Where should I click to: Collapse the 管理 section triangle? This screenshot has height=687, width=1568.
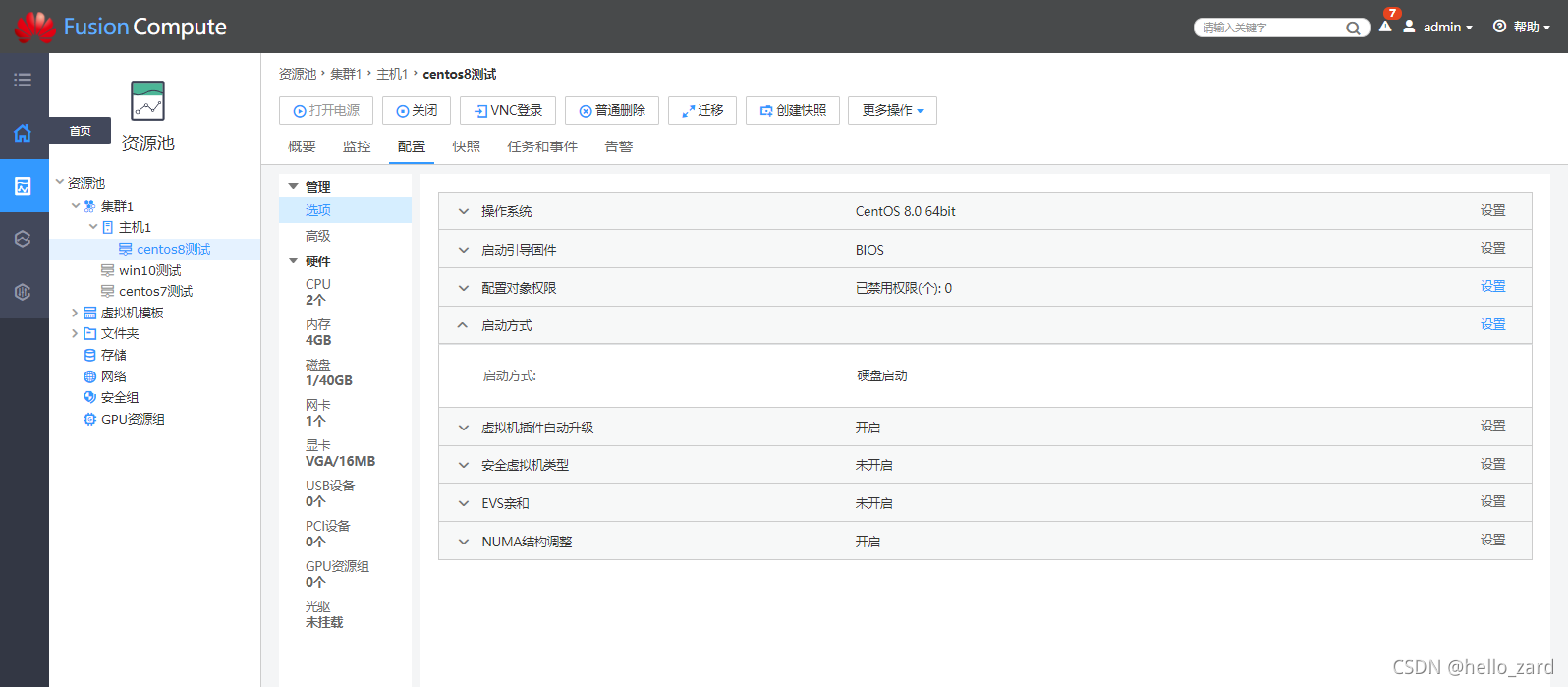[x=293, y=186]
